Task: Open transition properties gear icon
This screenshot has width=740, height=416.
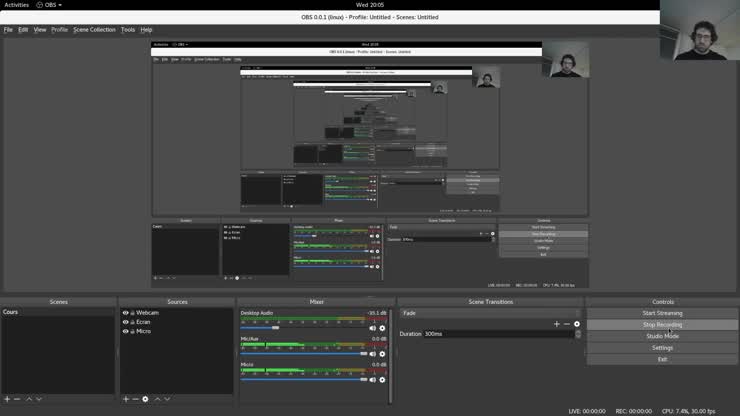Action: click(x=577, y=324)
